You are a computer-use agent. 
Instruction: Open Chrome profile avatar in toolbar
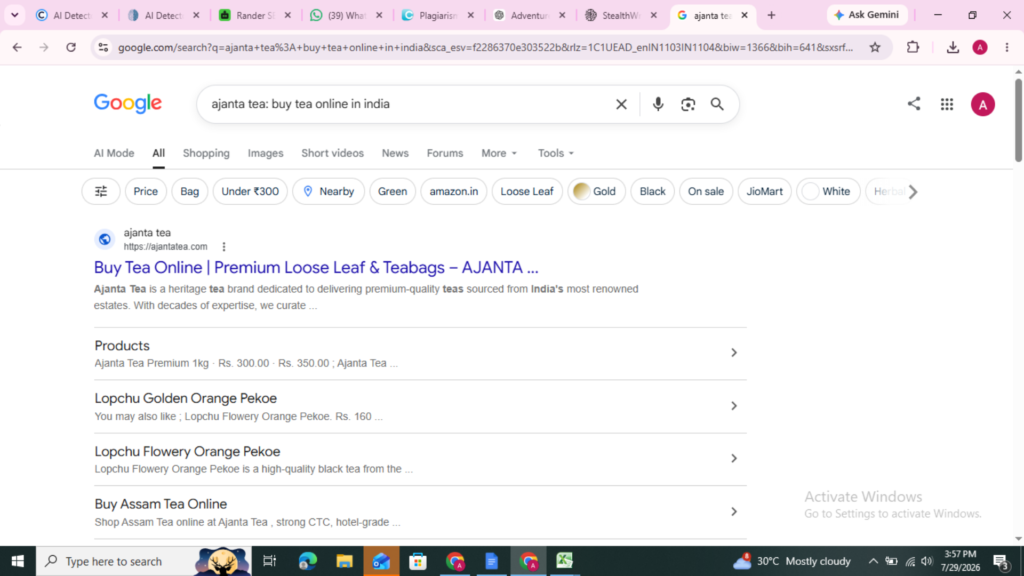click(980, 47)
